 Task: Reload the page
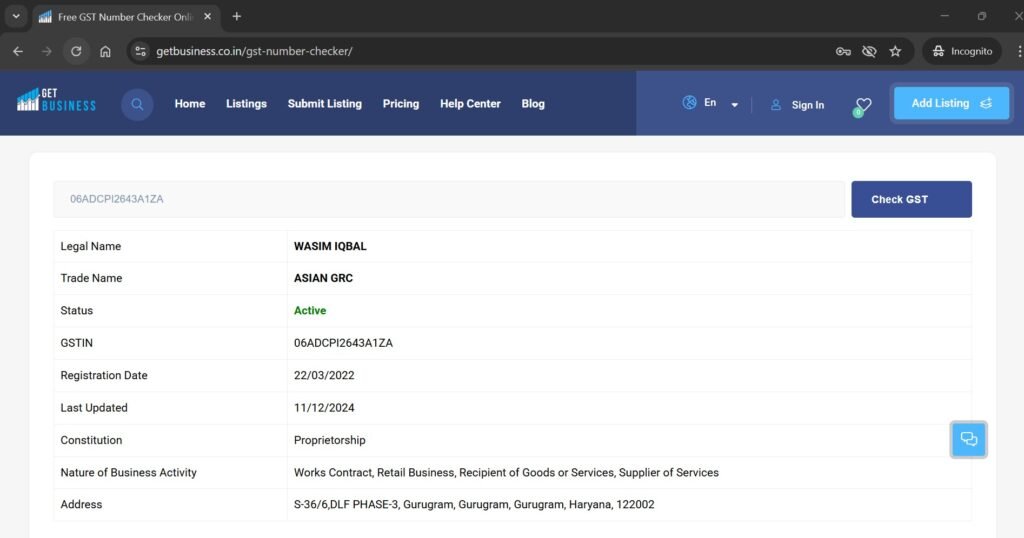click(x=75, y=51)
